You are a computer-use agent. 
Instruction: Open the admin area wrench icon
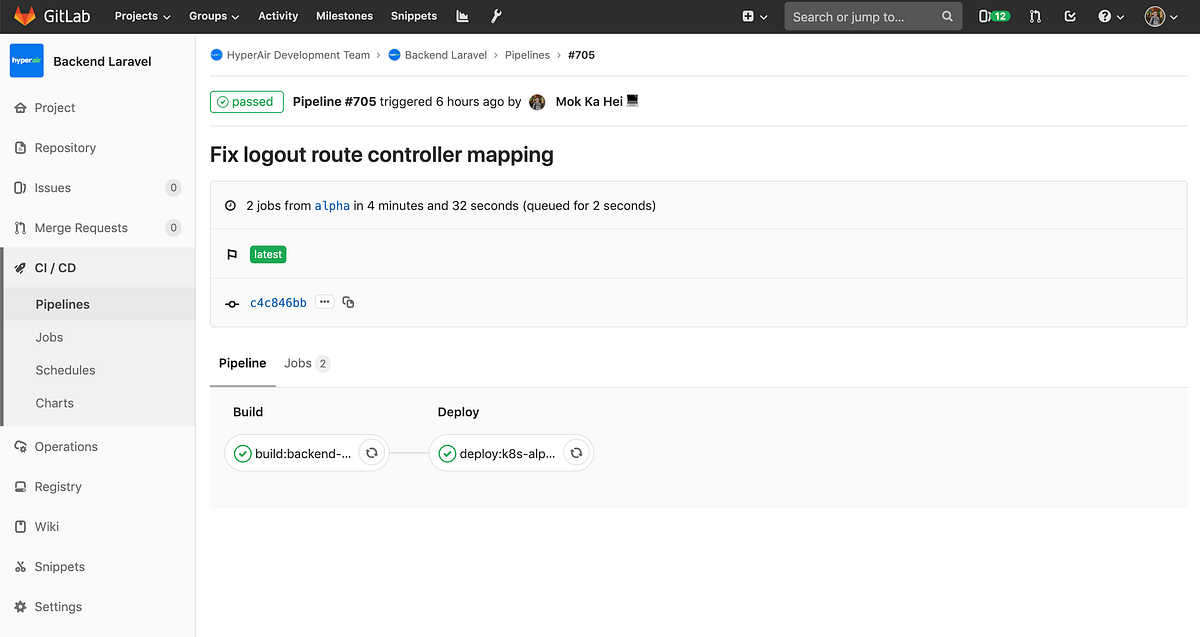tap(496, 16)
